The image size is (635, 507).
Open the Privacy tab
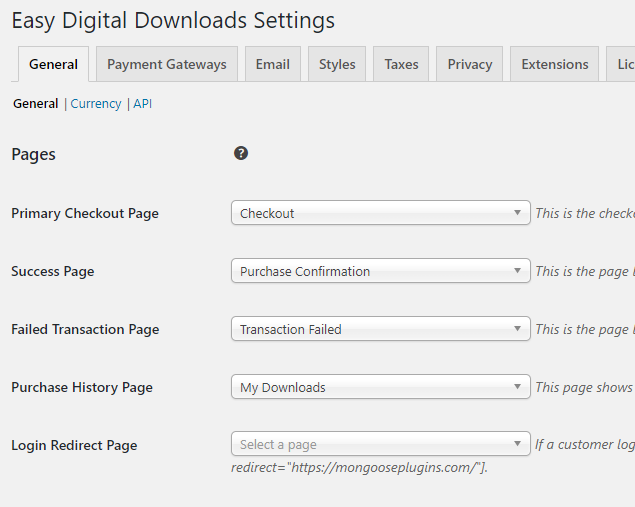tap(469, 64)
